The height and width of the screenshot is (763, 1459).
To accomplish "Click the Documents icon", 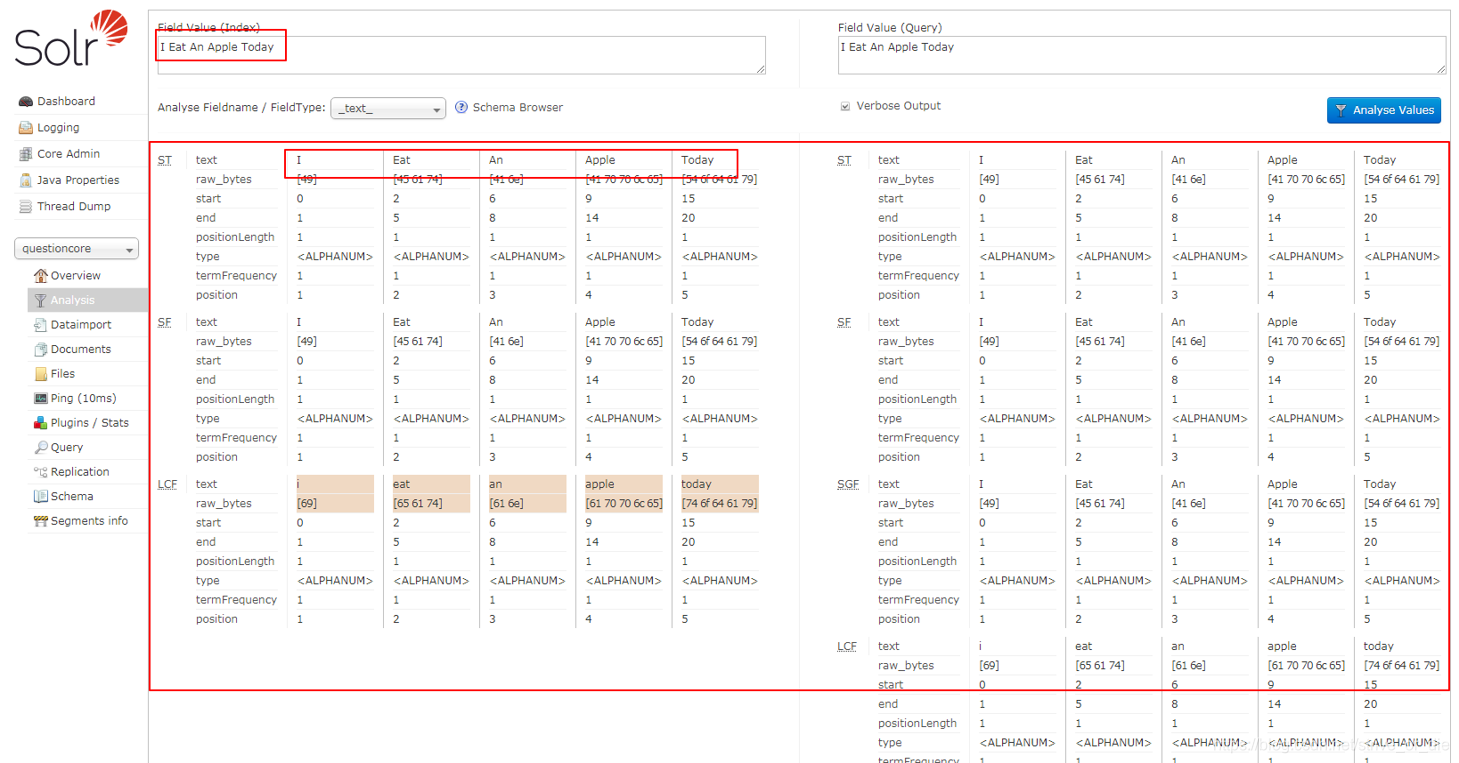I will click(41, 349).
